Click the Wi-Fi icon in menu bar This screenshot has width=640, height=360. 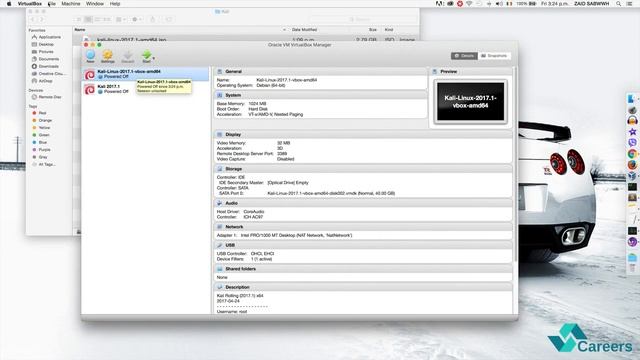click(x=469, y=4)
